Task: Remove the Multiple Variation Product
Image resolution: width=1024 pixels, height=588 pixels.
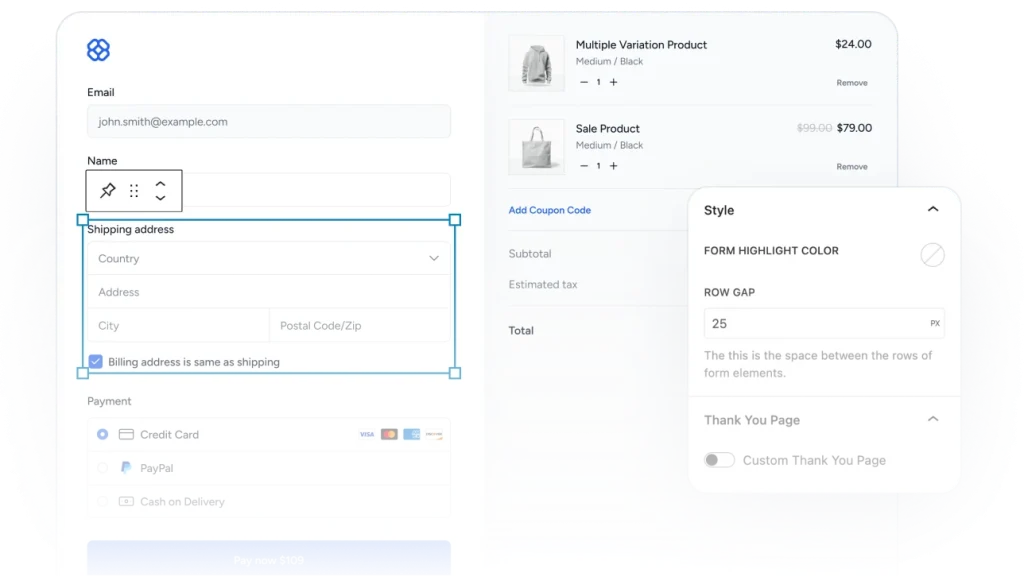Action: pyautogui.click(x=852, y=83)
